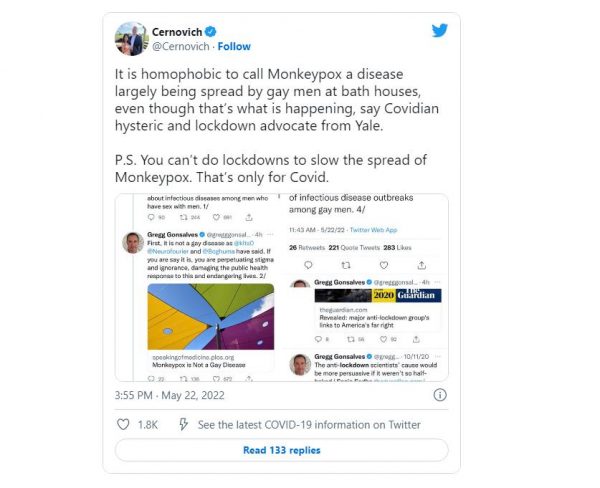Open the tweet info circle icon
Image resolution: width=600 pixels, height=488 pixels.
(440, 395)
